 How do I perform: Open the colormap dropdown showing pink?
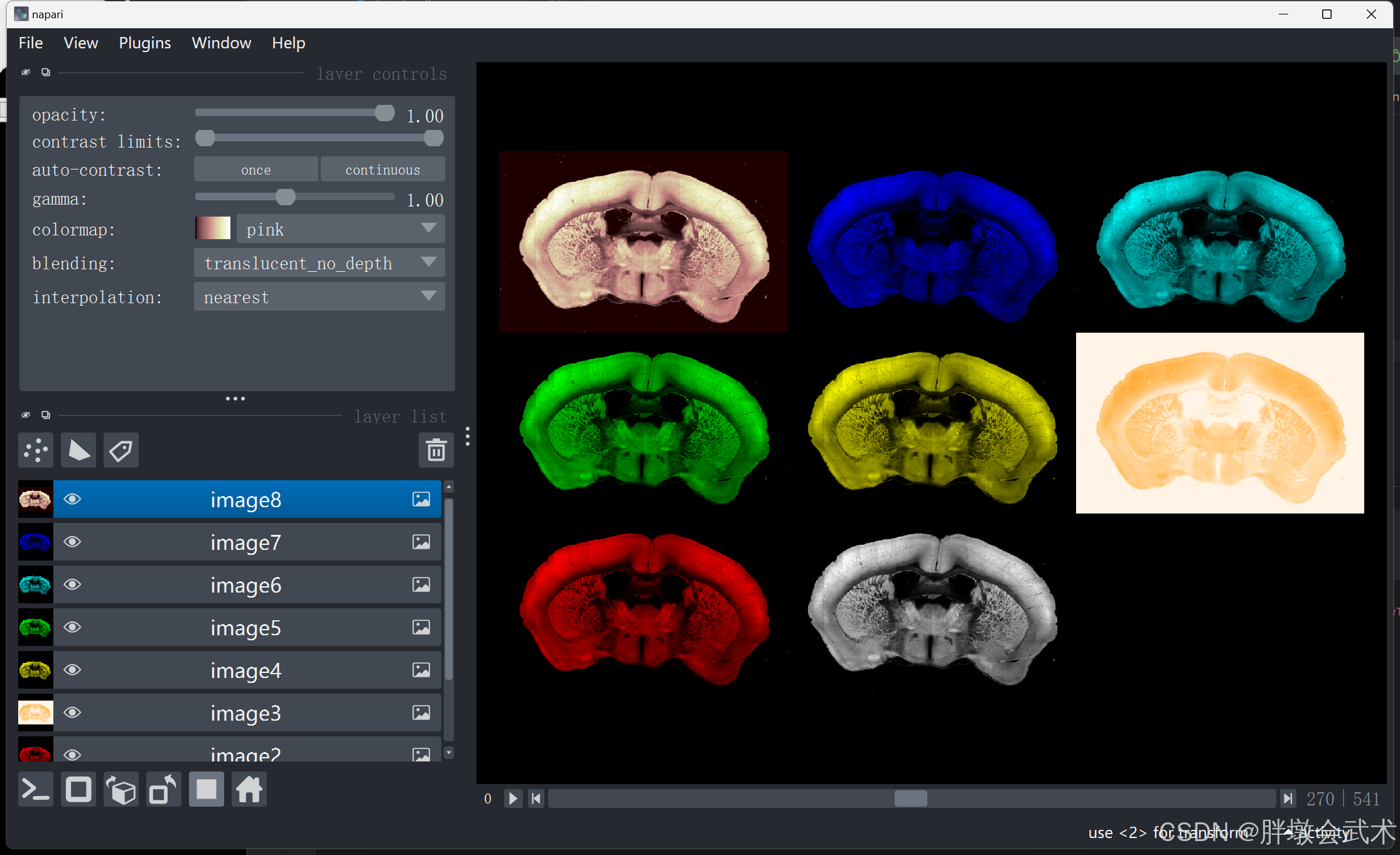click(x=340, y=229)
